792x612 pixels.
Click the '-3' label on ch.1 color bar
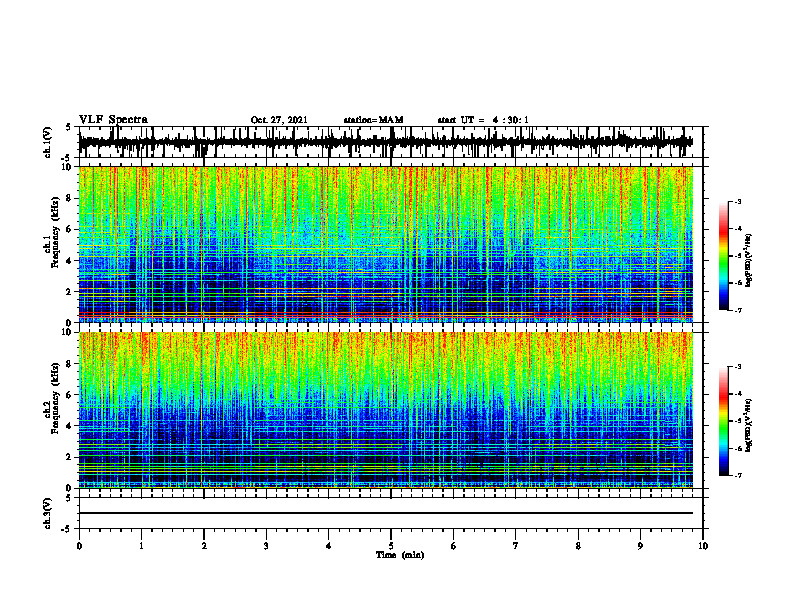(x=737, y=201)
